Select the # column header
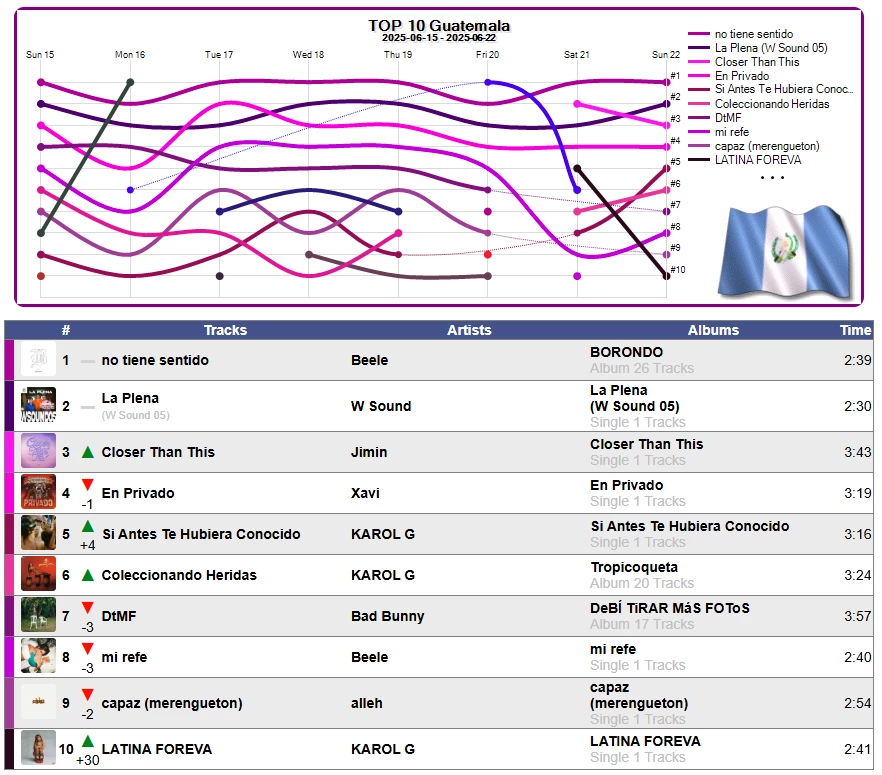 (66, 330)
